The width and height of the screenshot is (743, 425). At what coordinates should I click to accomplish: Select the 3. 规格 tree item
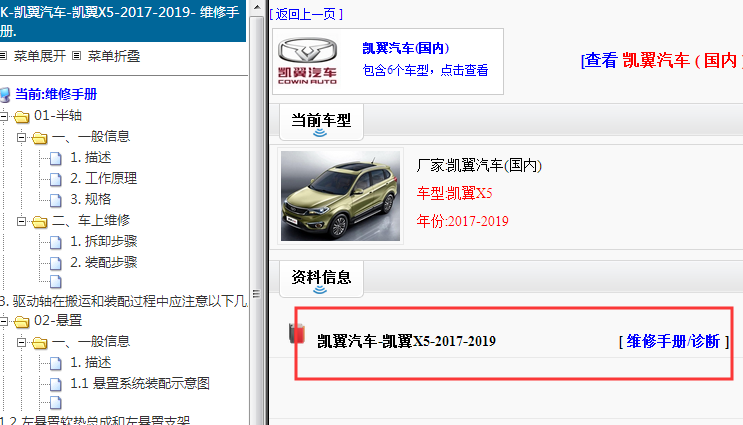click(91, 199)
